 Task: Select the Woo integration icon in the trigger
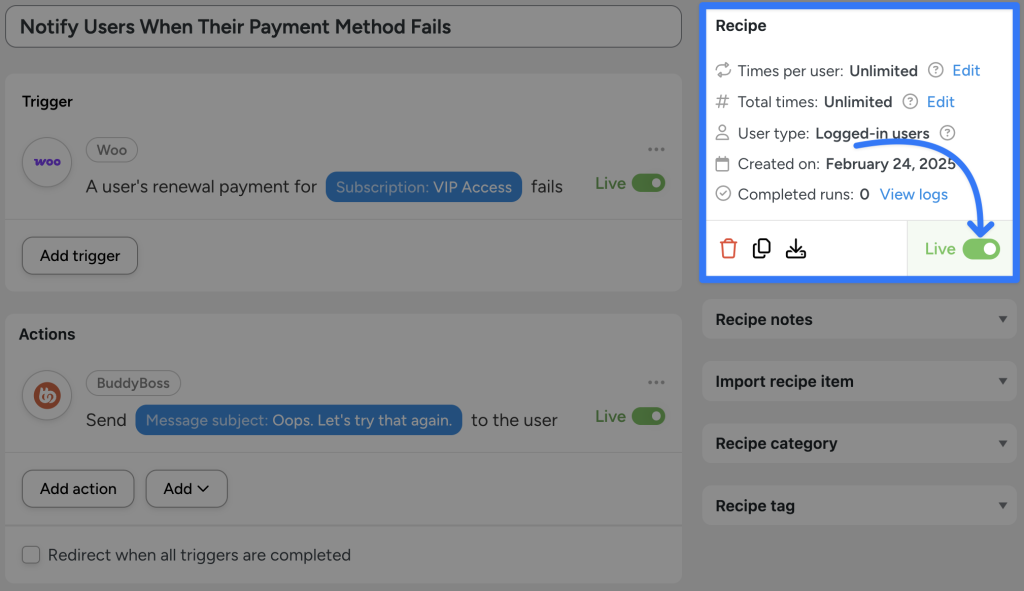[46, 162]
